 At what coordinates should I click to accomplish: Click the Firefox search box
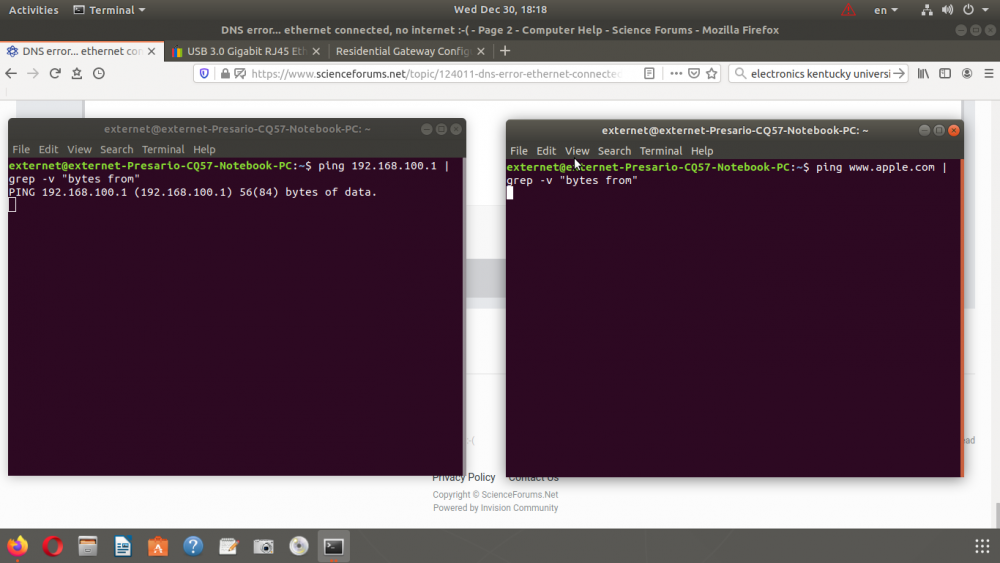[820, 73]
